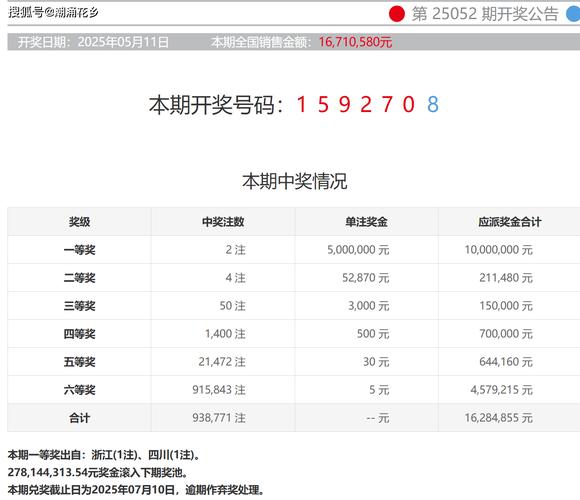This screenshot has width=580, height=500.
Task: Click the section heading 本期中奖情况
Action: coord(295,181)
